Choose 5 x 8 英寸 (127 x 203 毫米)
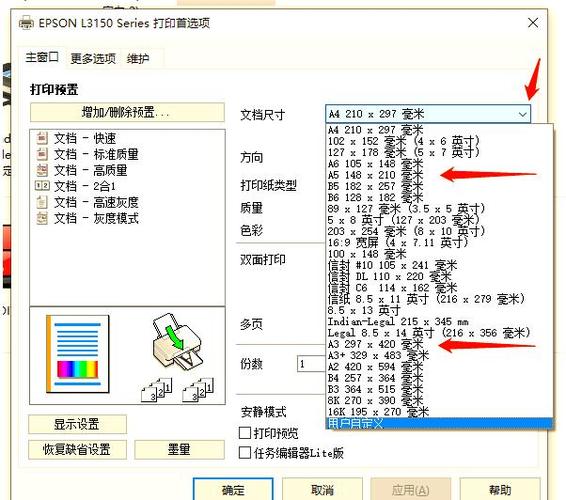Viewport: 566px width, 500px height. [439, 220]
